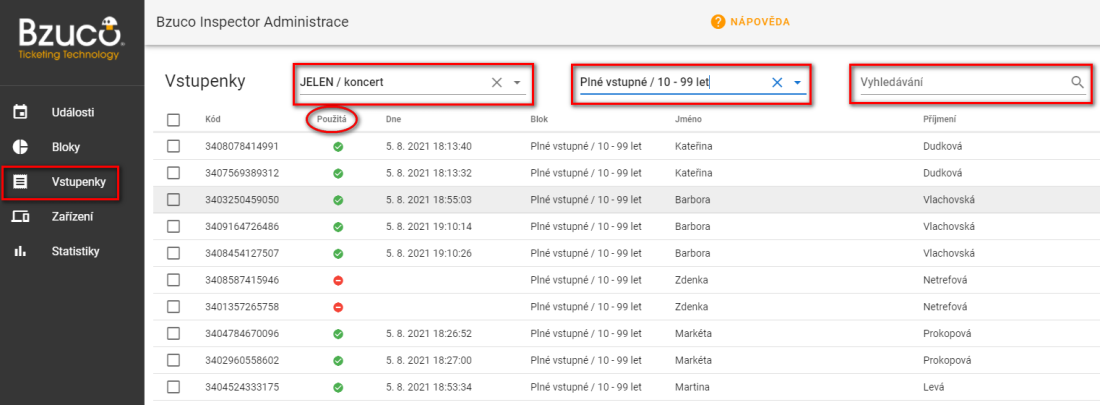
Task: Click the Bzuco logo
Action: [x=71, y=34]
